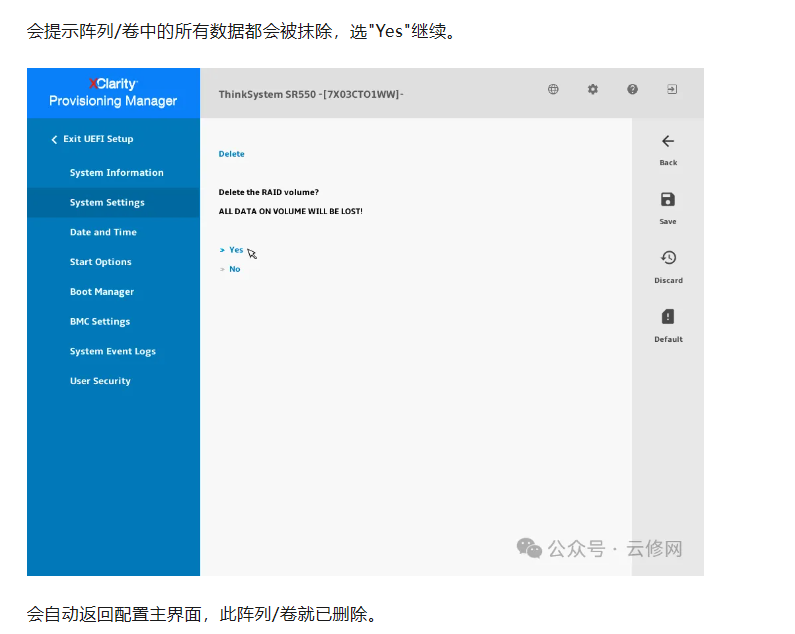
Task: Click the Discard label text
Action: pyautogui.click(x=668, y=280)
